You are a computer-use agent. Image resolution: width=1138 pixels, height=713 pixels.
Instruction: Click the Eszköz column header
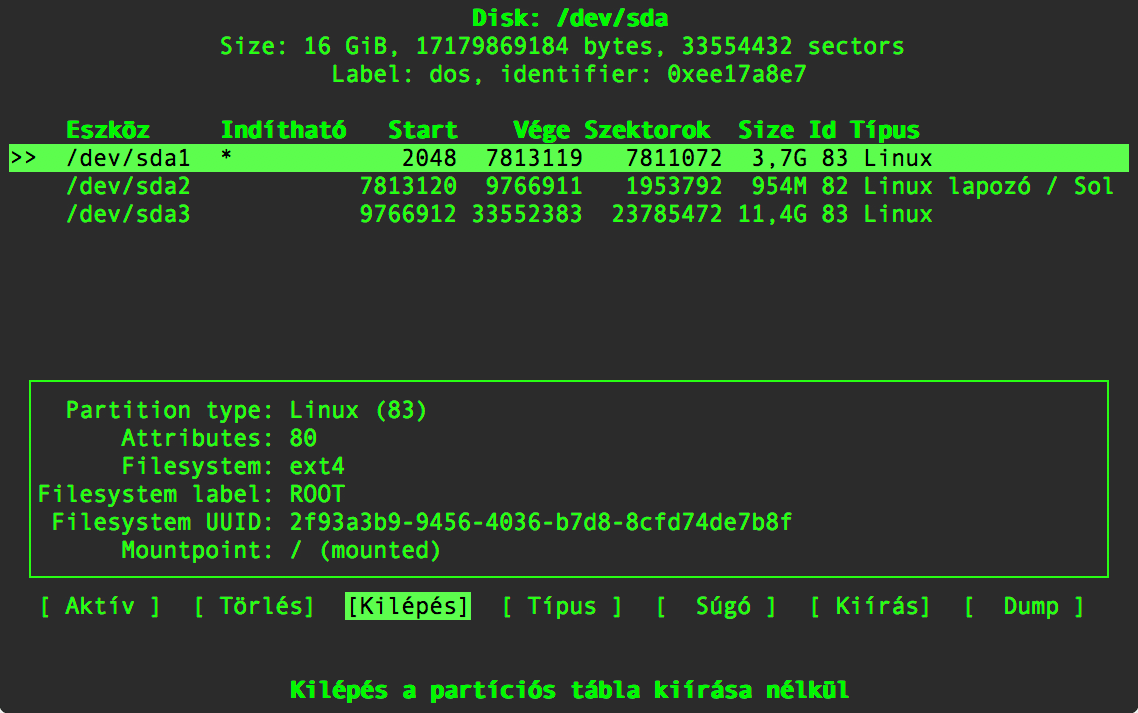pos(107,130)
